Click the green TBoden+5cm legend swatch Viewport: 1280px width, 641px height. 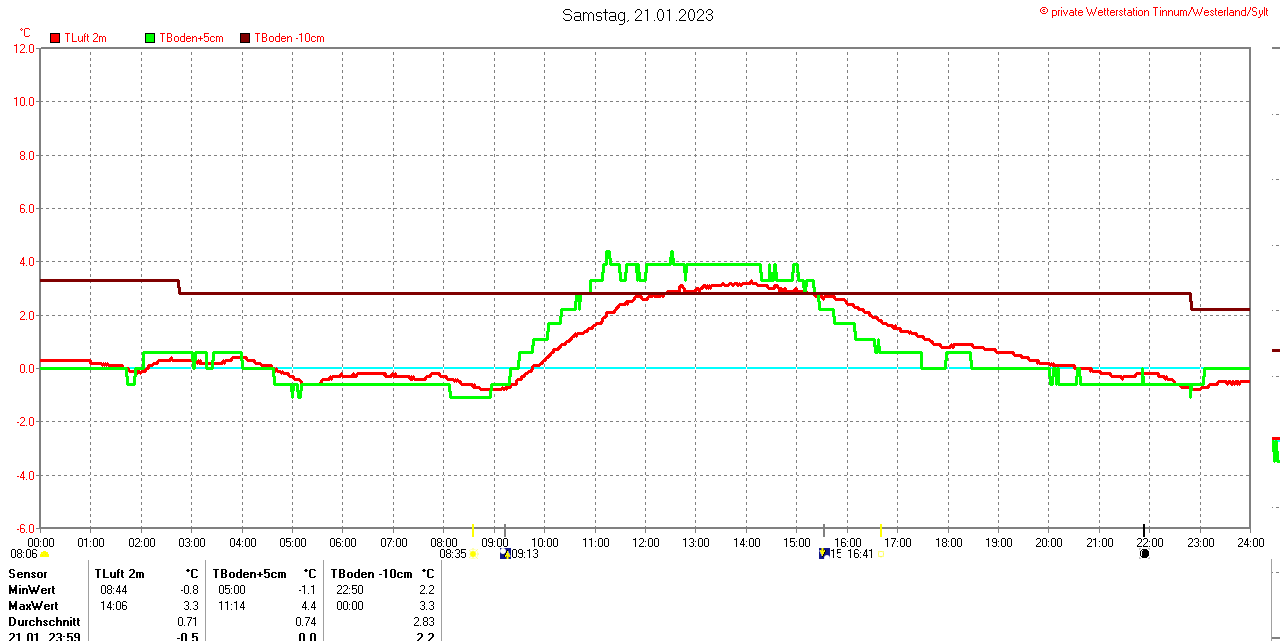tap(151, 38)
